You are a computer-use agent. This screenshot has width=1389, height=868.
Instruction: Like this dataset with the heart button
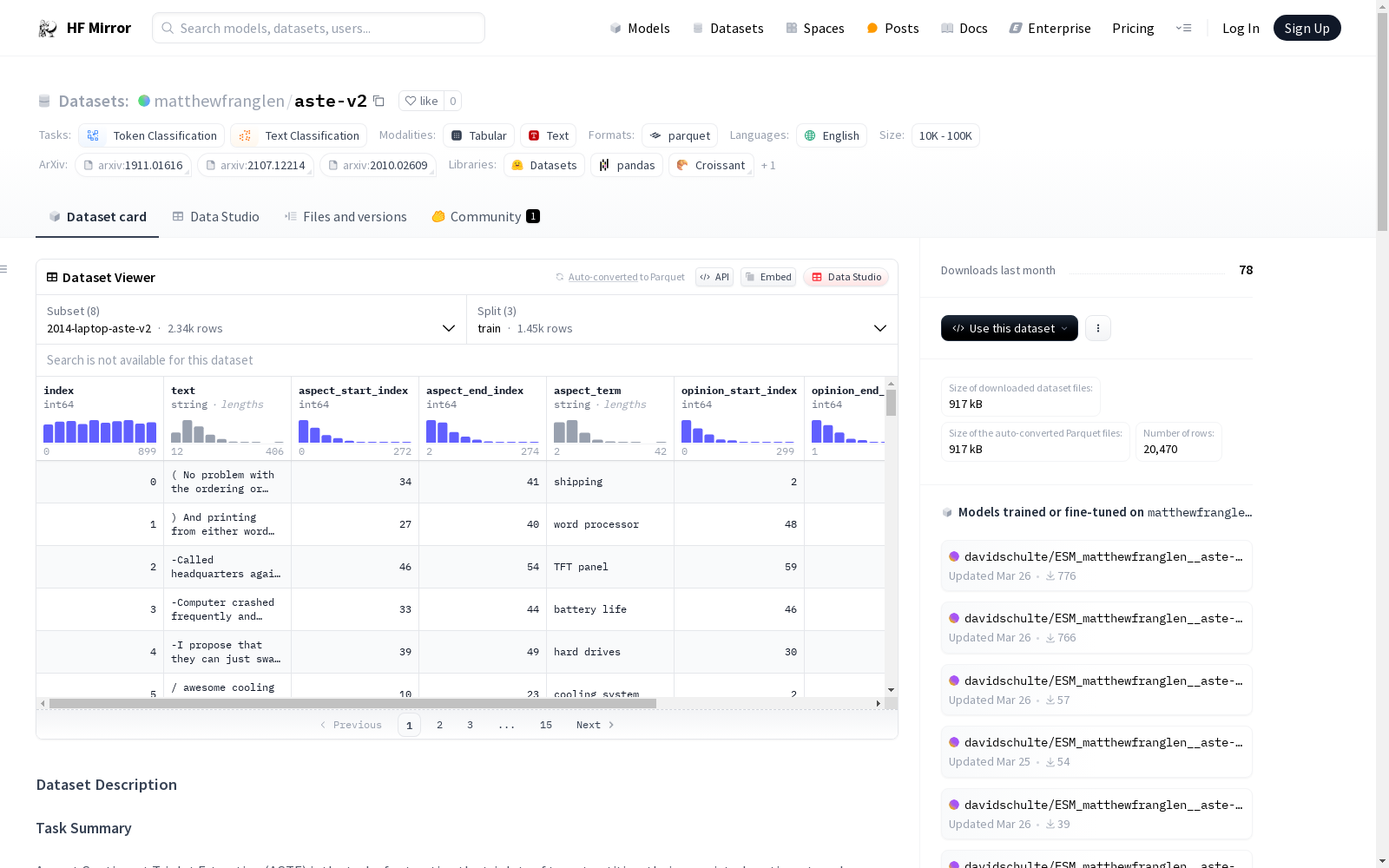[421, 101]
